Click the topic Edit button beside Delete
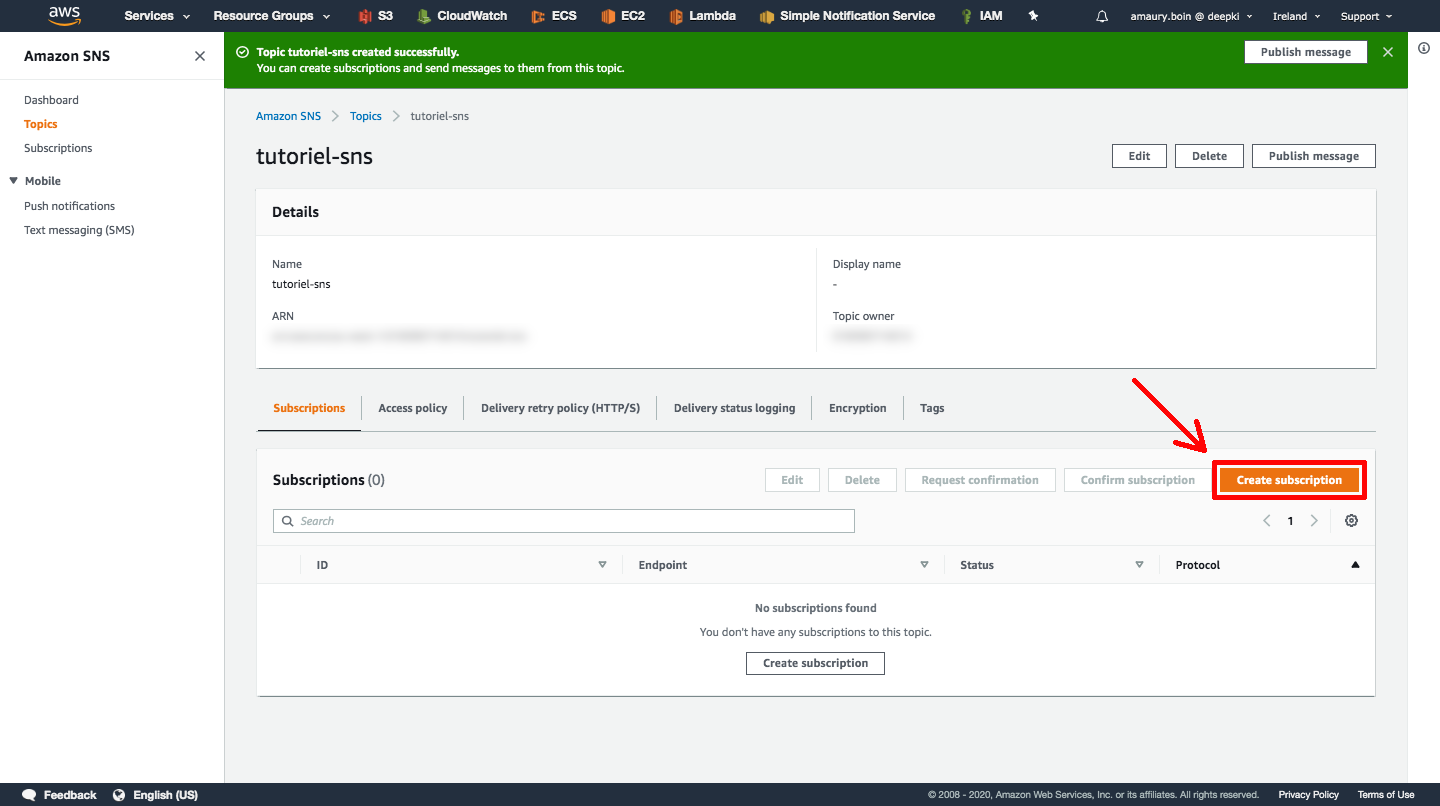The height and width of the screenshot is (806, 1440). click(x=1139, y=156)
